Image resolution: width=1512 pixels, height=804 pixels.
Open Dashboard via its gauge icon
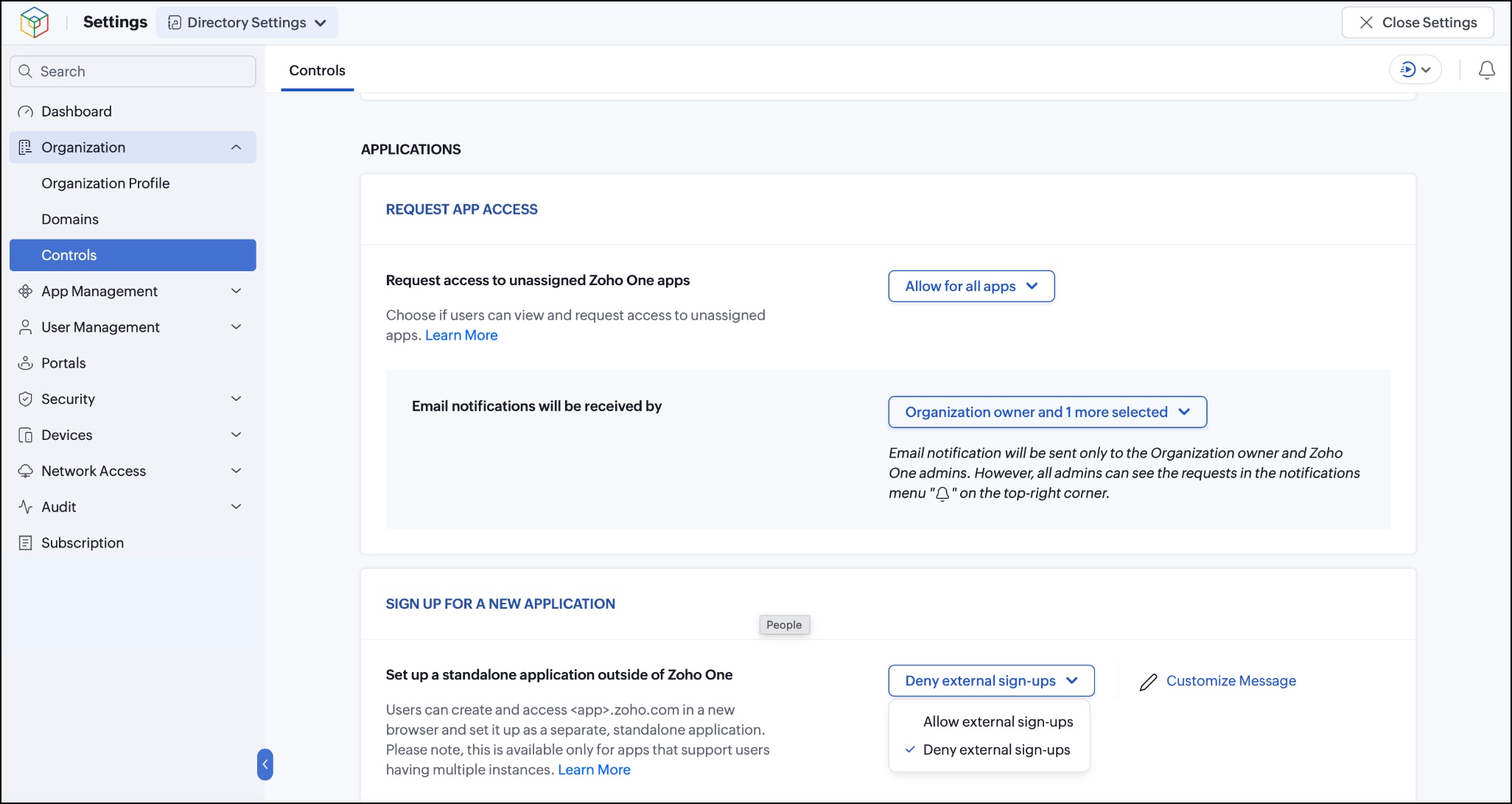[x=26, y=112]
